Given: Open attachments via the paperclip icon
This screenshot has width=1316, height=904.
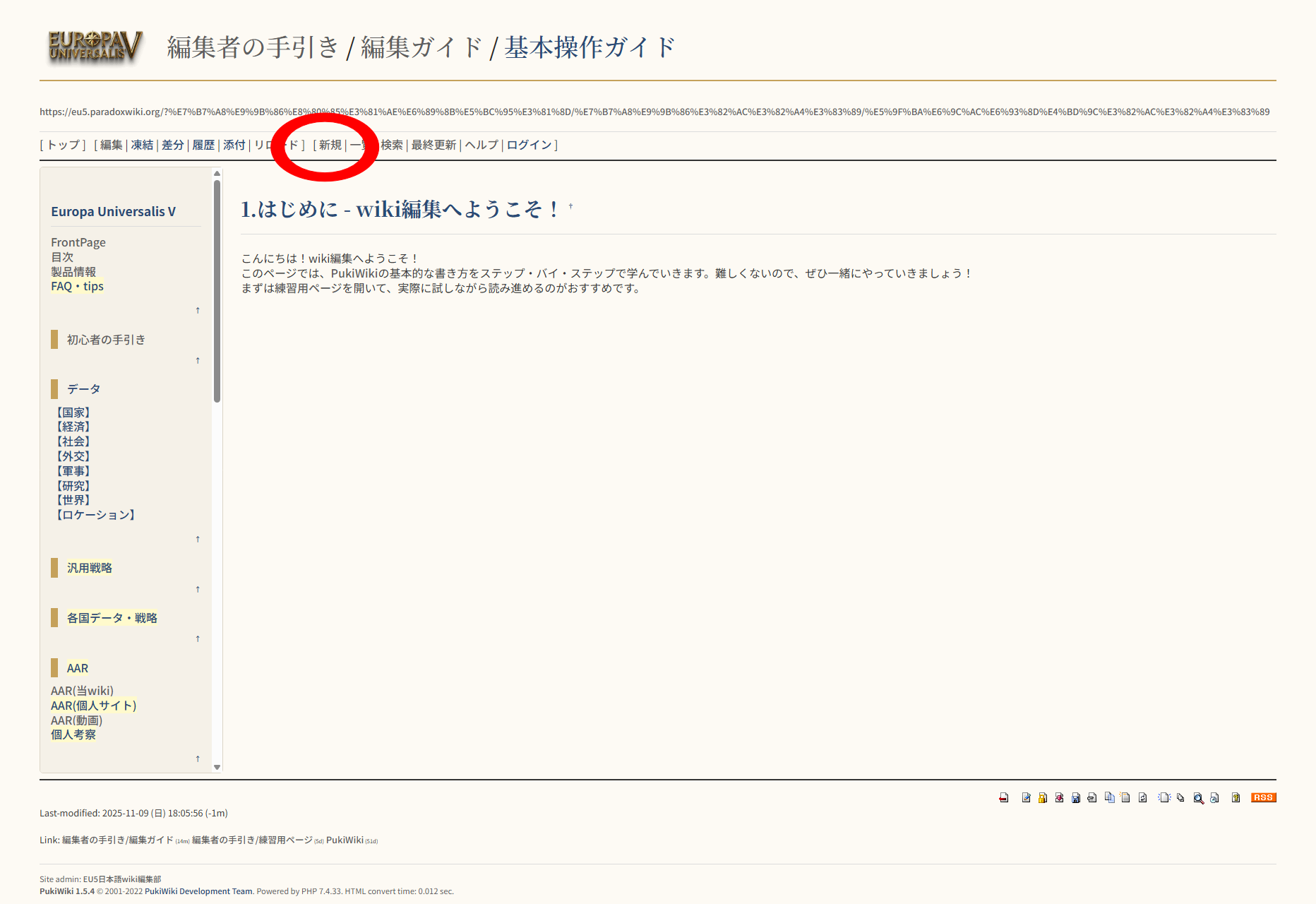Looking at the screenshot, I should coord(1091,798).
